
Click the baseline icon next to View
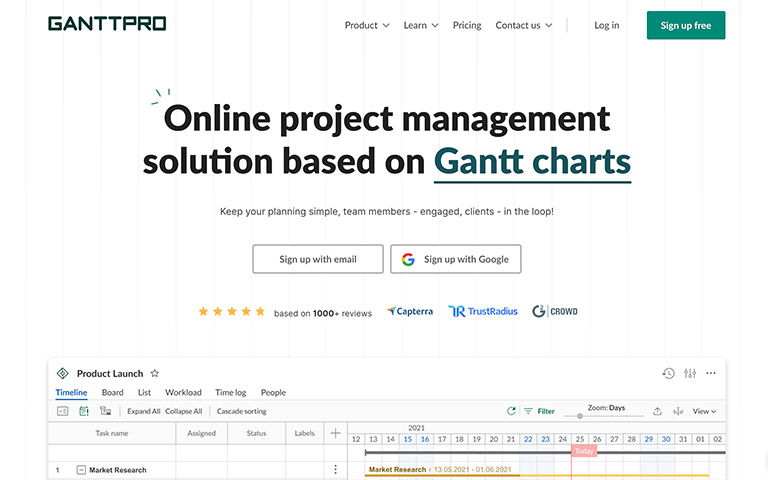tap(678, 411)
